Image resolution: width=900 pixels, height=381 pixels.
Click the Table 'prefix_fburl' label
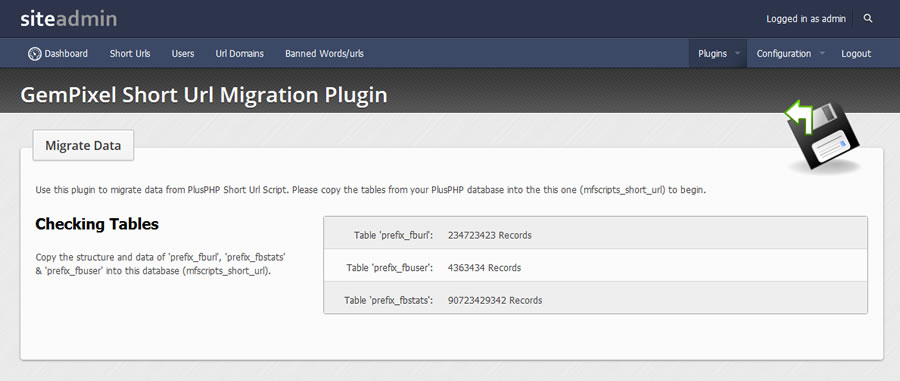tap(393, 235)
